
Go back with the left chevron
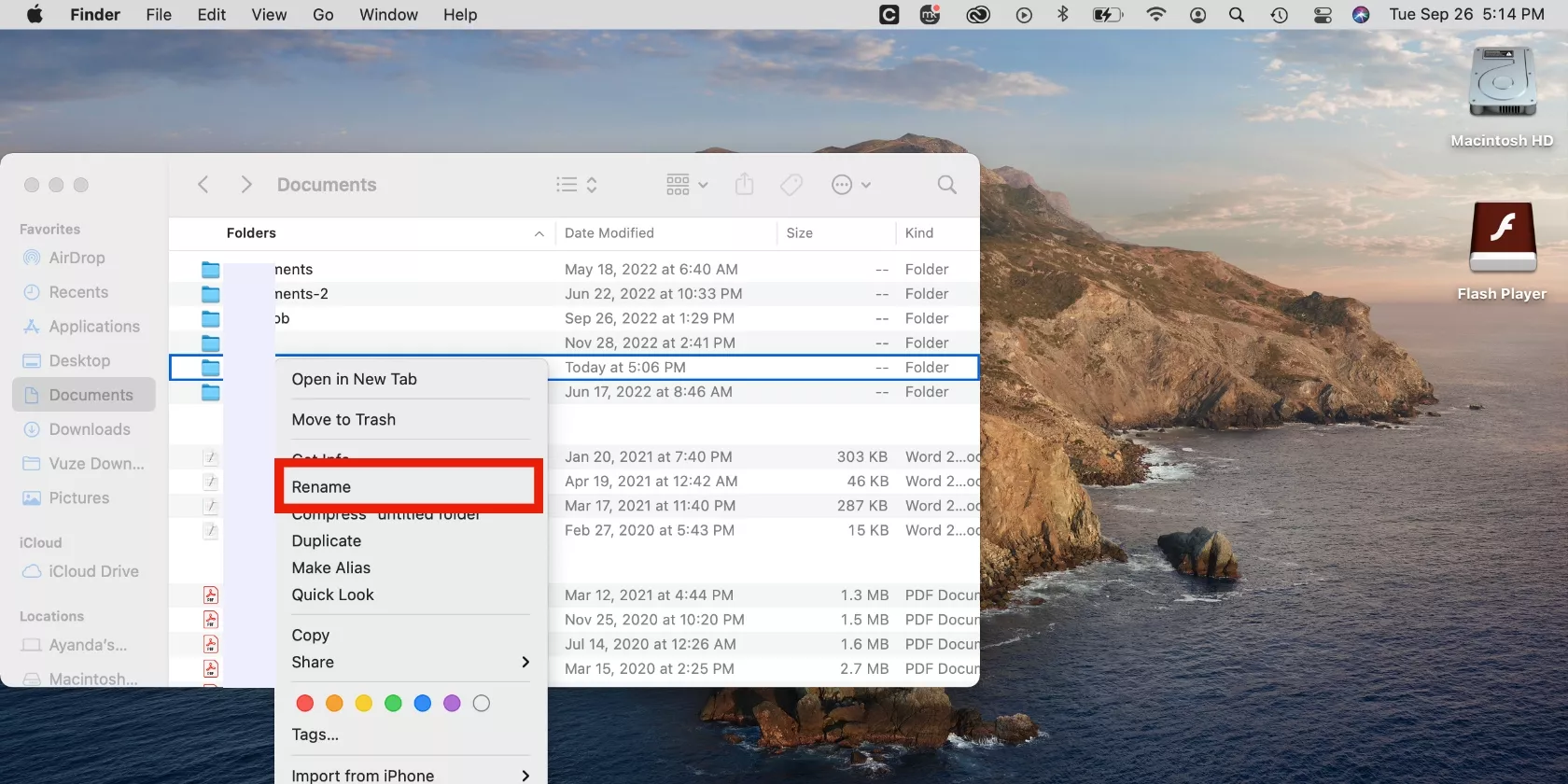203,185
